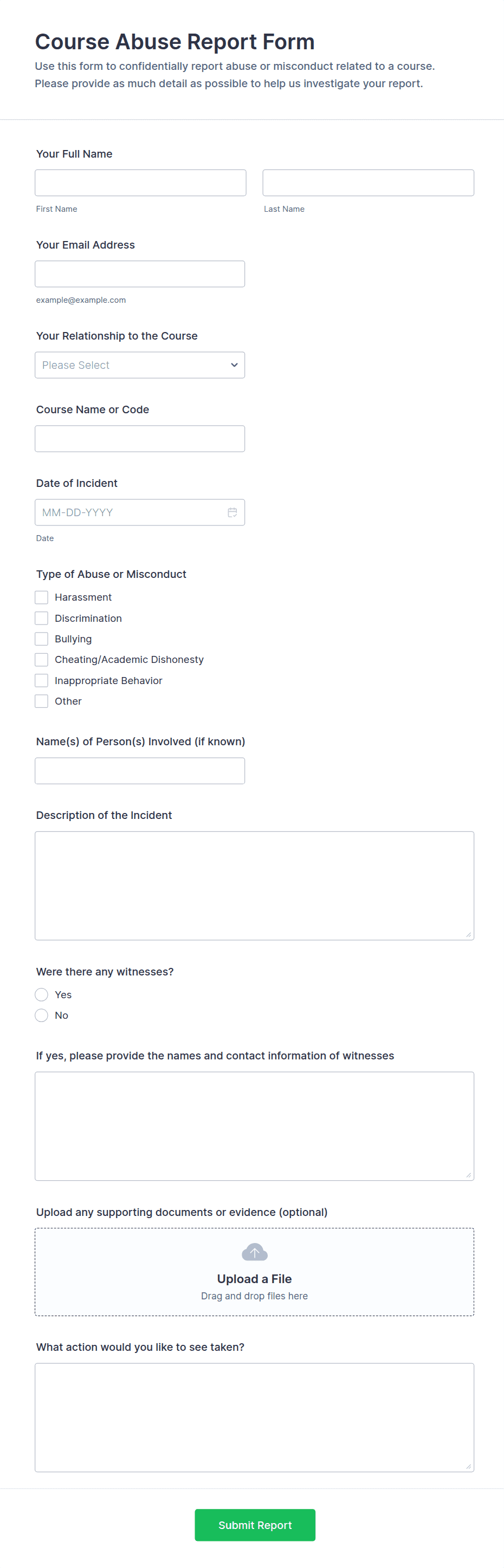This screenshot has width=504, height=1568.
Task: Click the Date of Incident date field
Action: (x=131, y=512)
